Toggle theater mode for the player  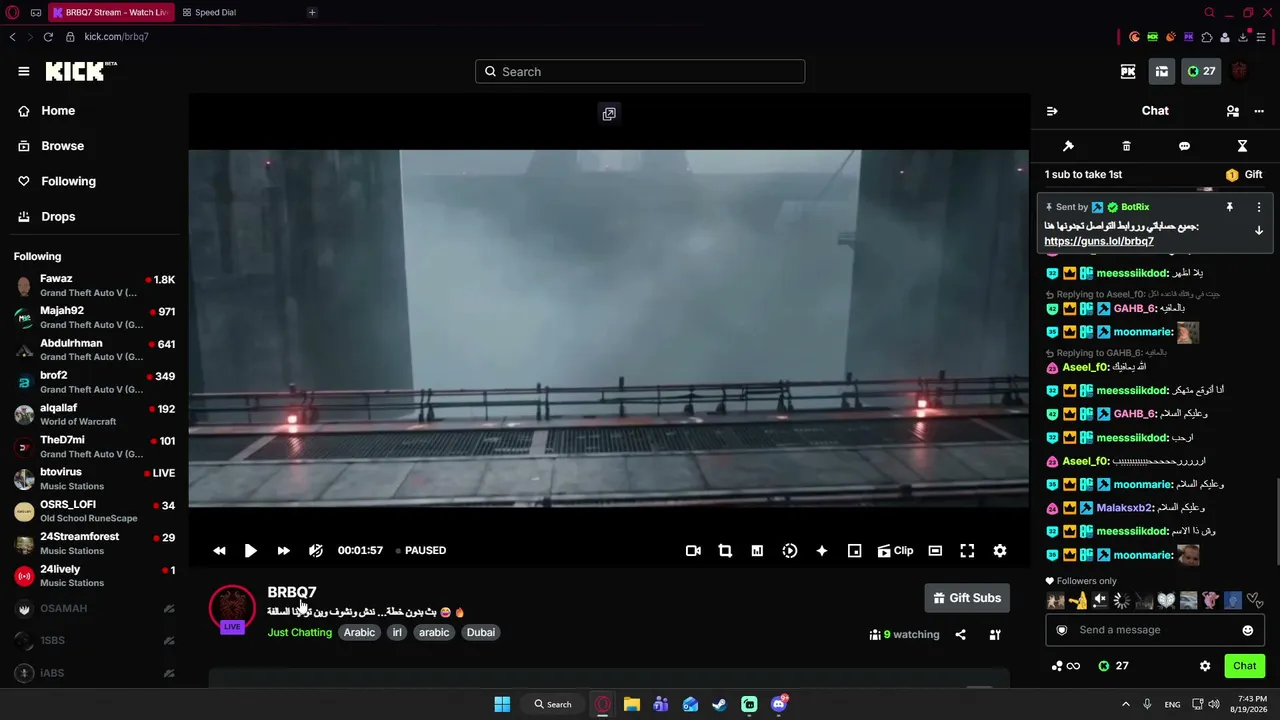pyautogui.click(x=935, y=551)
